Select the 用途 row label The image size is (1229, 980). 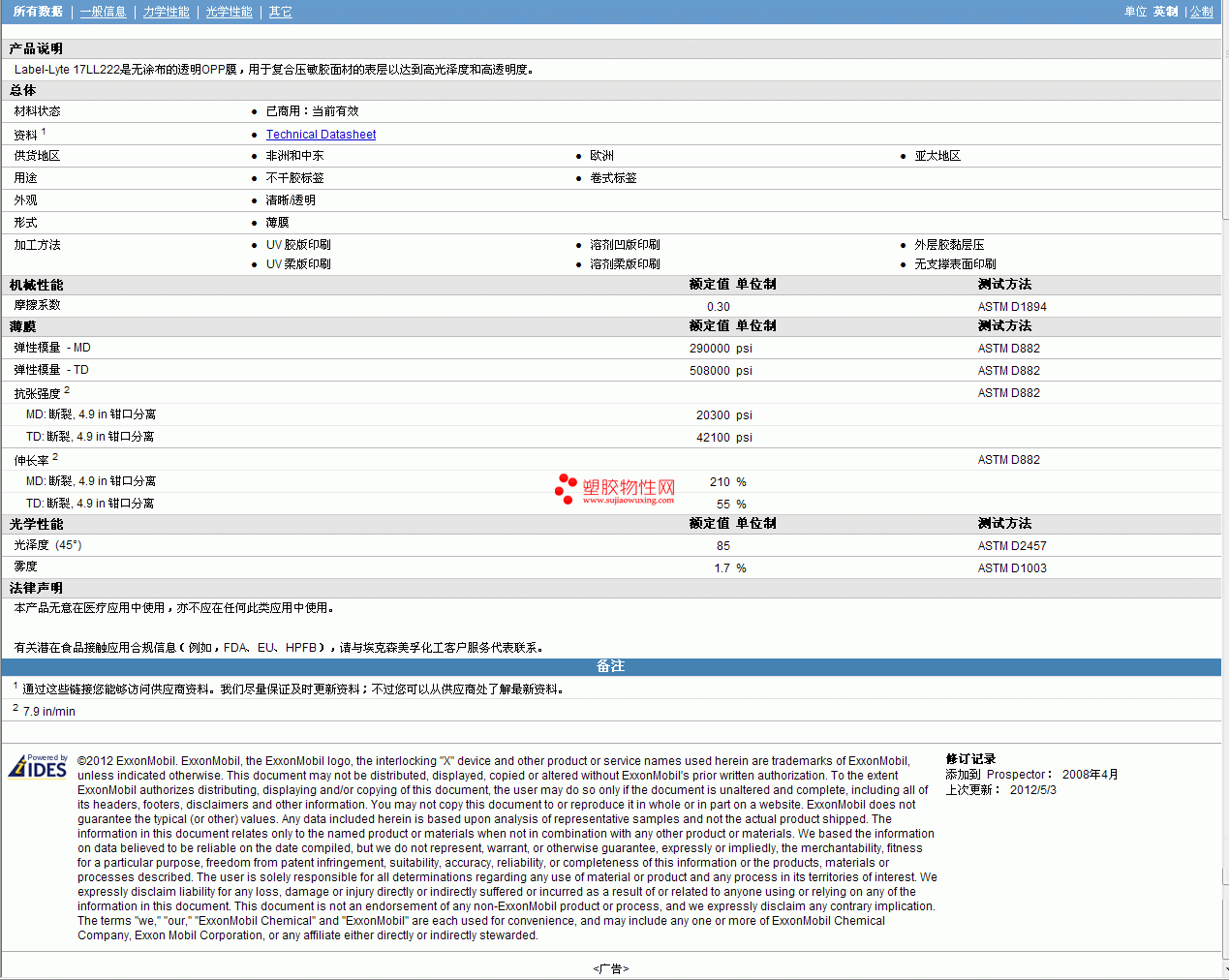tap(25, 178)
